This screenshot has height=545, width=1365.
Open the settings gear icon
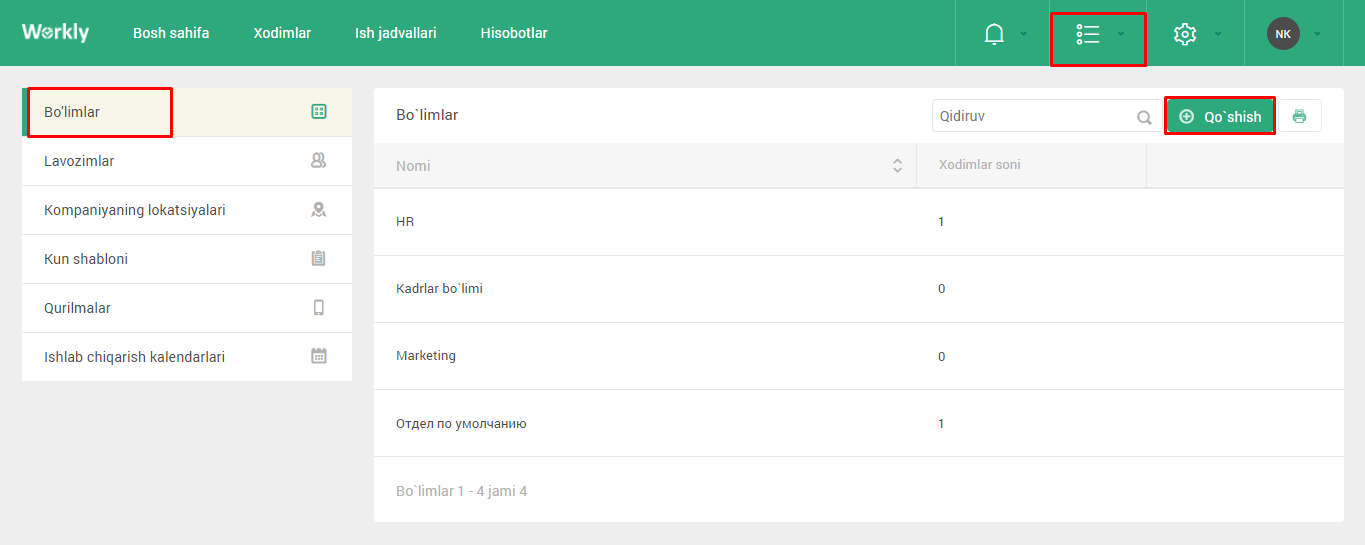click(1184, 34)
